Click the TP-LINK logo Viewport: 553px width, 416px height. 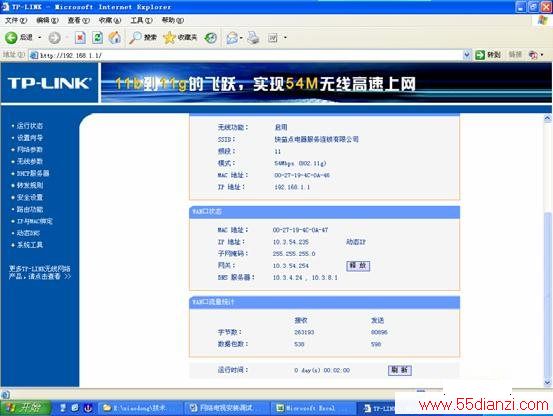pos(49,83)
